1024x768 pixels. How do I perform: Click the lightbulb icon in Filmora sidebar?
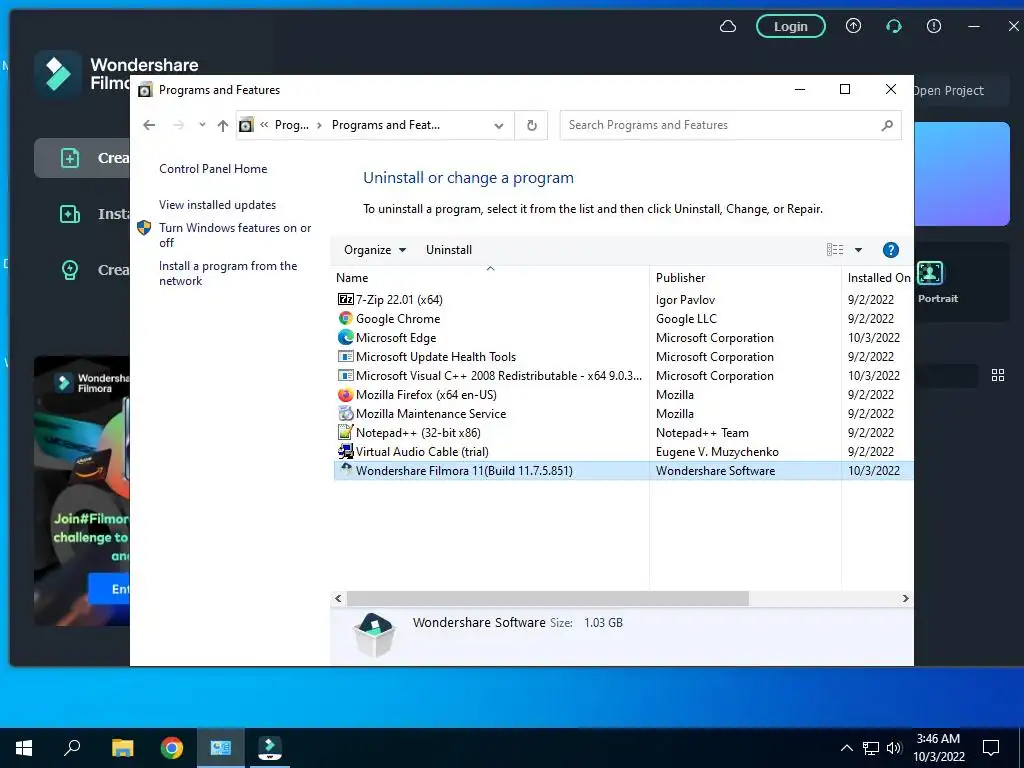coord(70,270)
